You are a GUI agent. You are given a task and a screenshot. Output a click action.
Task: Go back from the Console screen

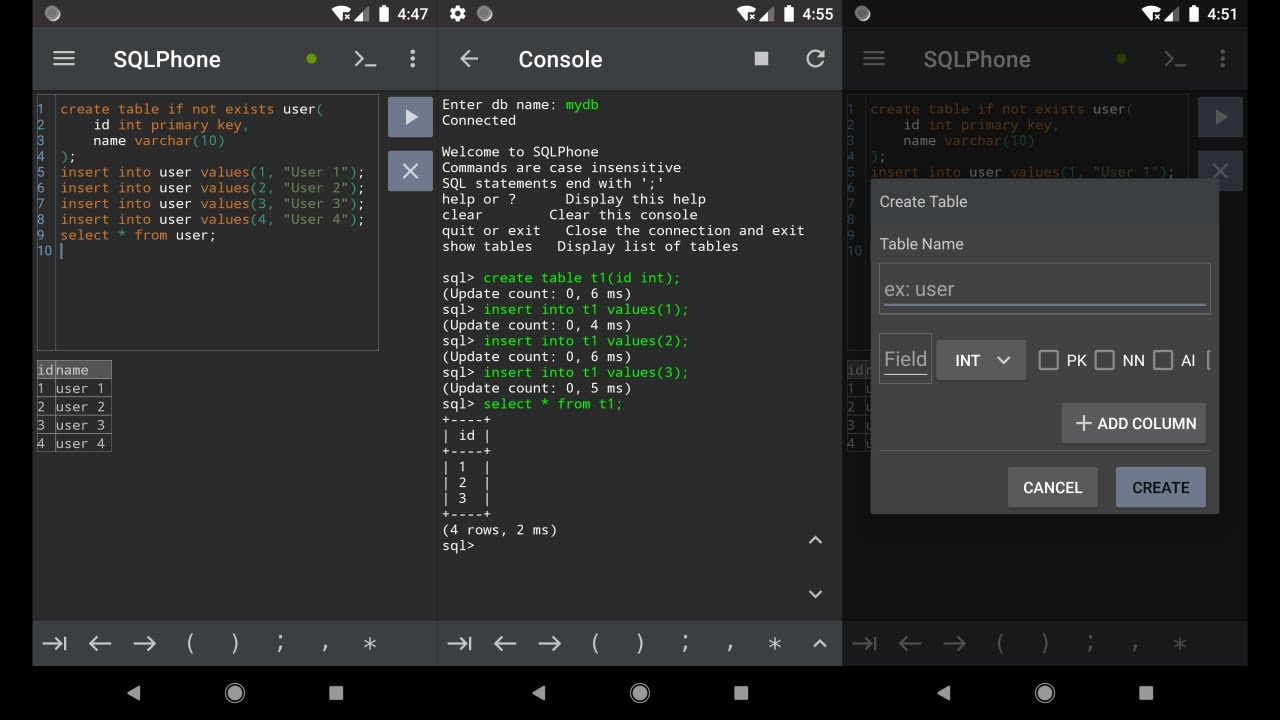[x=469, y=59]
